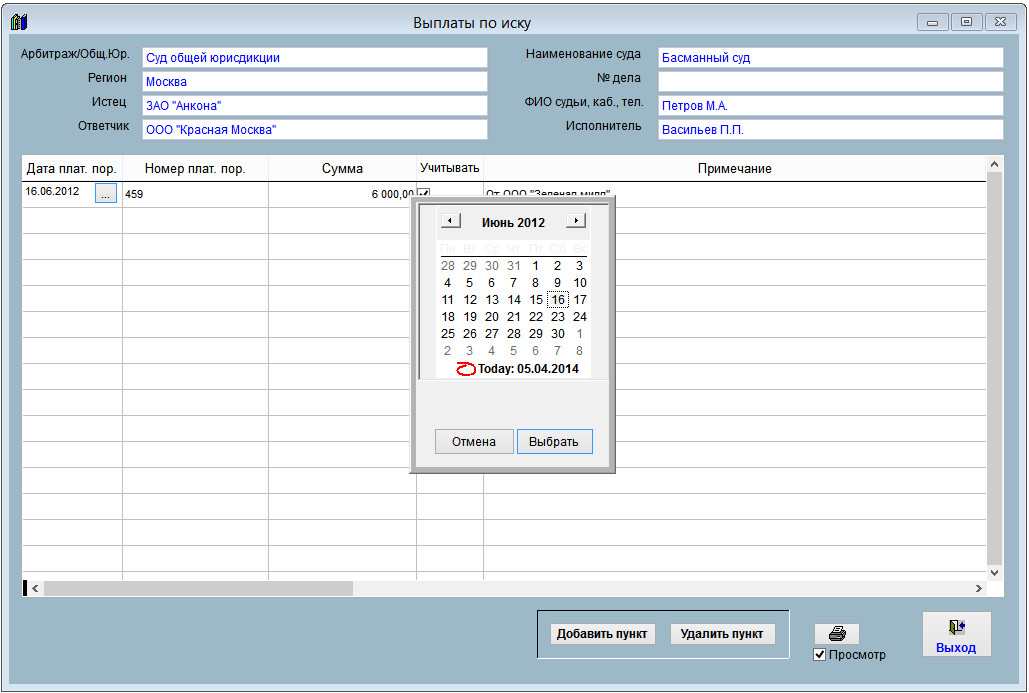Minimize the Выплаты по иску window

coord(932,22)
